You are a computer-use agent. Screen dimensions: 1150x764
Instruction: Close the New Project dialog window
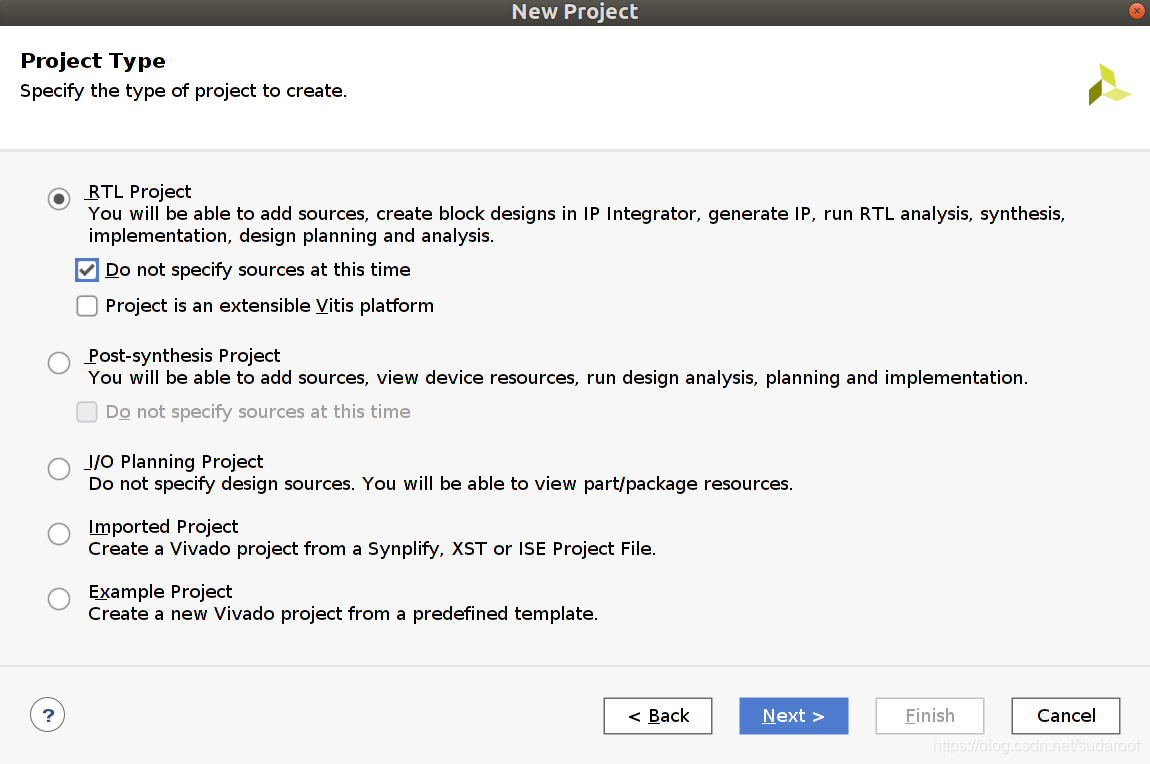click(1137, 11)
